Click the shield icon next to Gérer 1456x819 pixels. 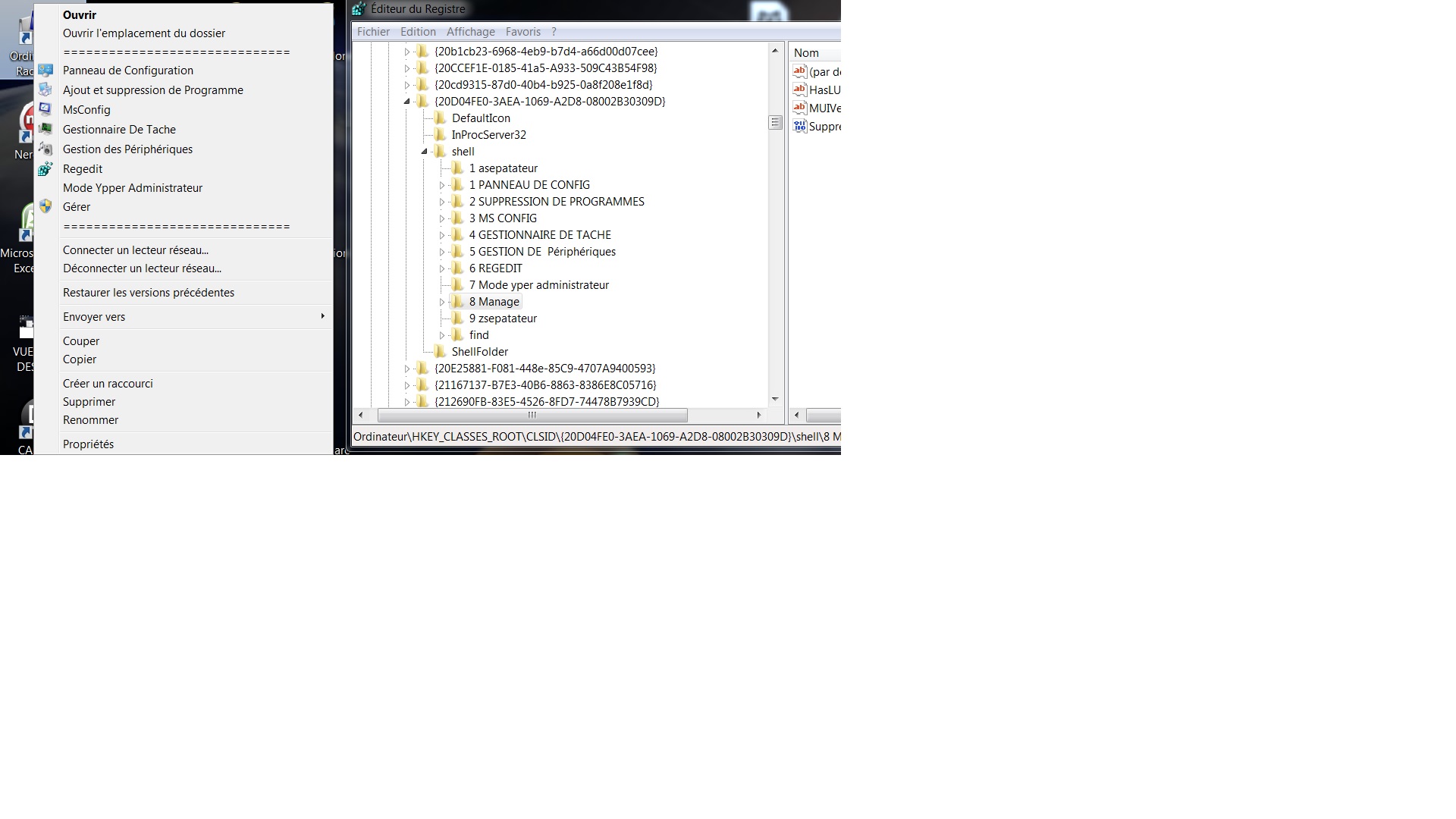45,206
